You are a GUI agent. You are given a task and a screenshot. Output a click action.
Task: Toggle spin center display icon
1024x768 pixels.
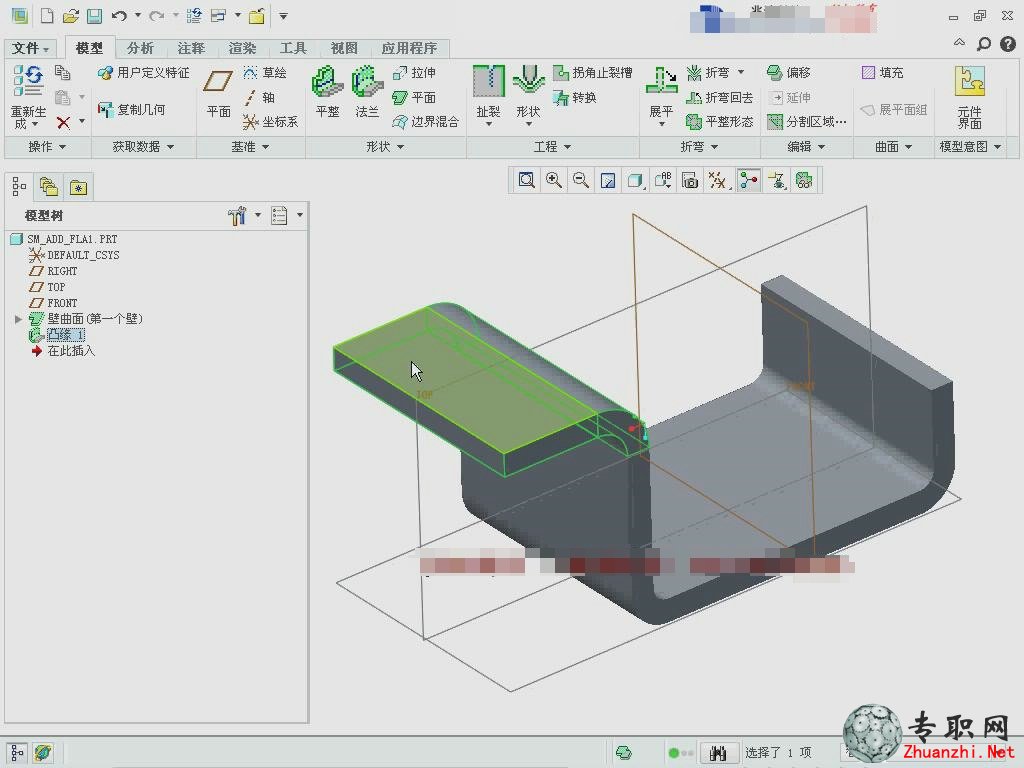(749, 180)
